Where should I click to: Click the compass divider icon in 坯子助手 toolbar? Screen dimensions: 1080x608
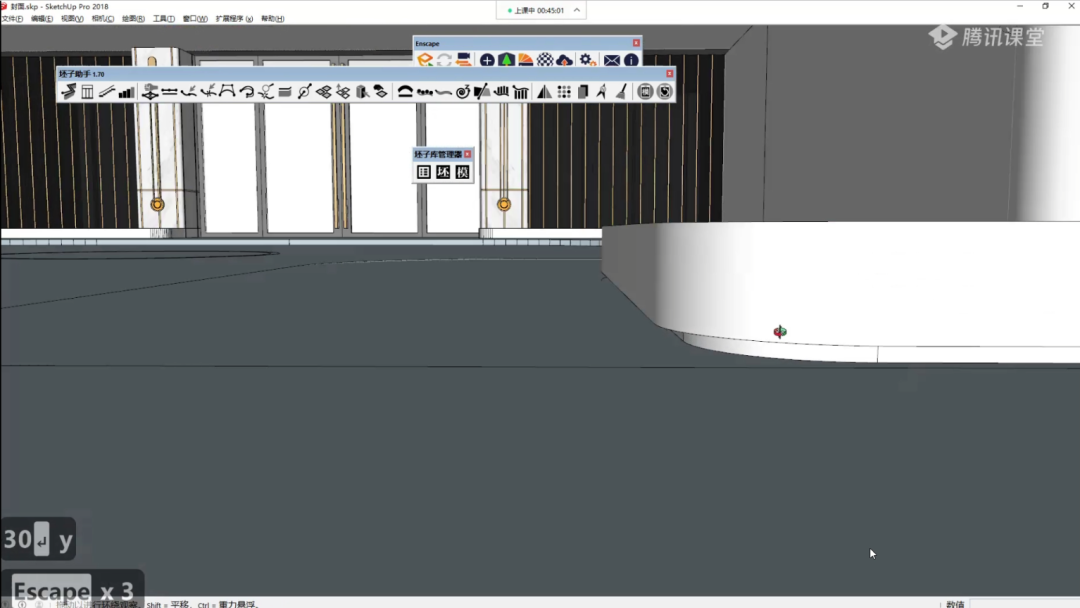[x=602, y=92]
